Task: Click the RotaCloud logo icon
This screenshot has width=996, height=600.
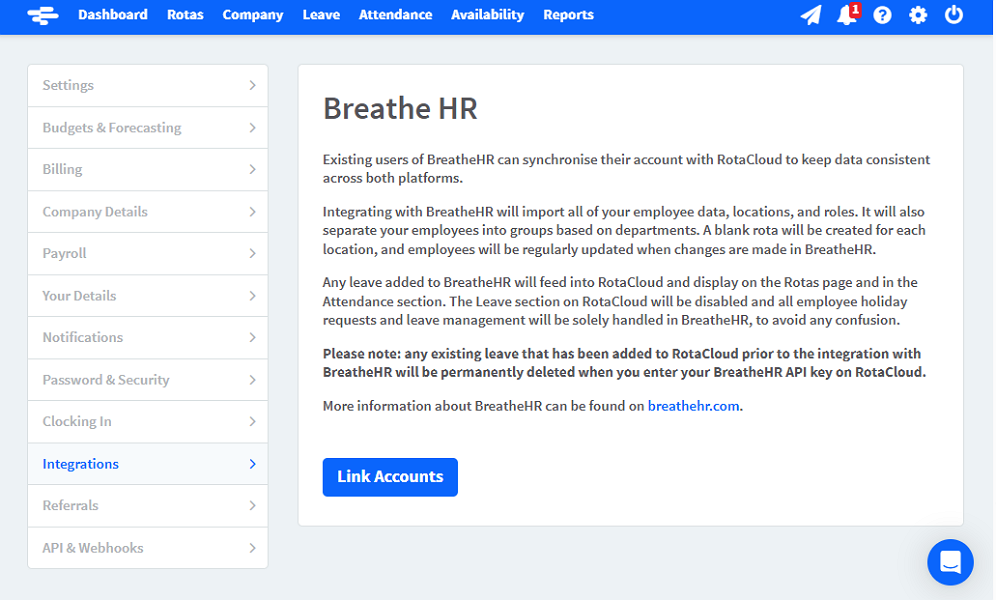Action: click(43, 15)
